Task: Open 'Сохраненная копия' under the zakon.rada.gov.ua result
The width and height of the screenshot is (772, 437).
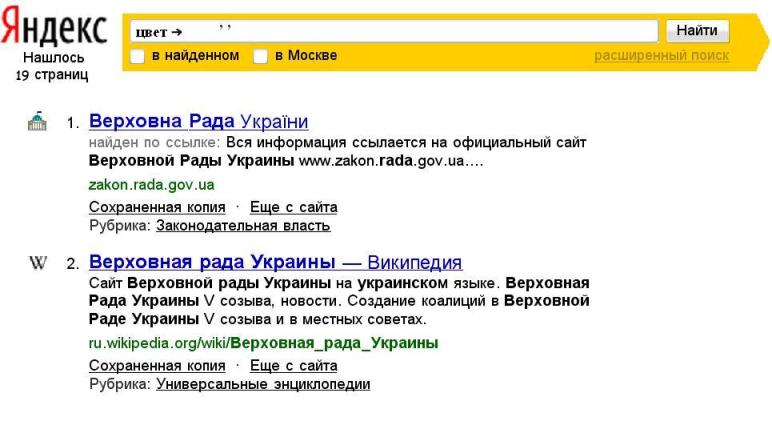Action: click(x=157, y=207)
